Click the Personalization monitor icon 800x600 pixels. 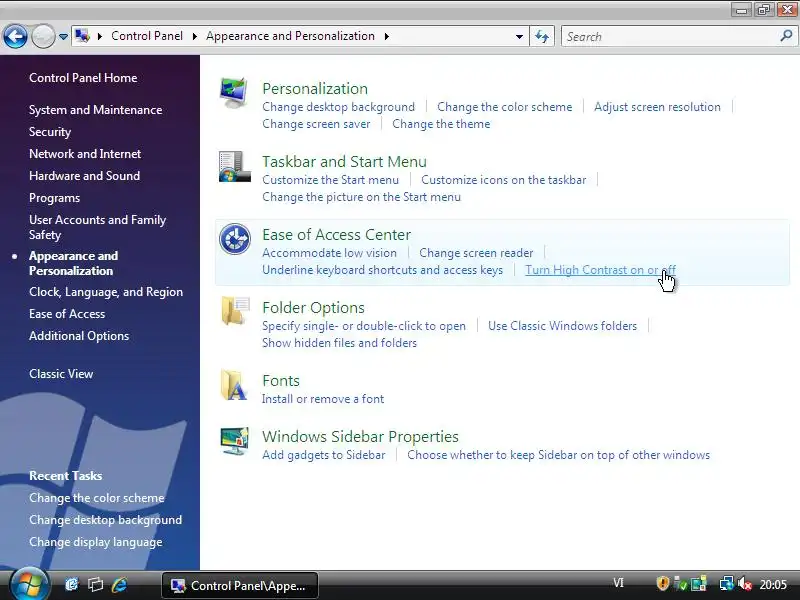[x=234, y=92]
